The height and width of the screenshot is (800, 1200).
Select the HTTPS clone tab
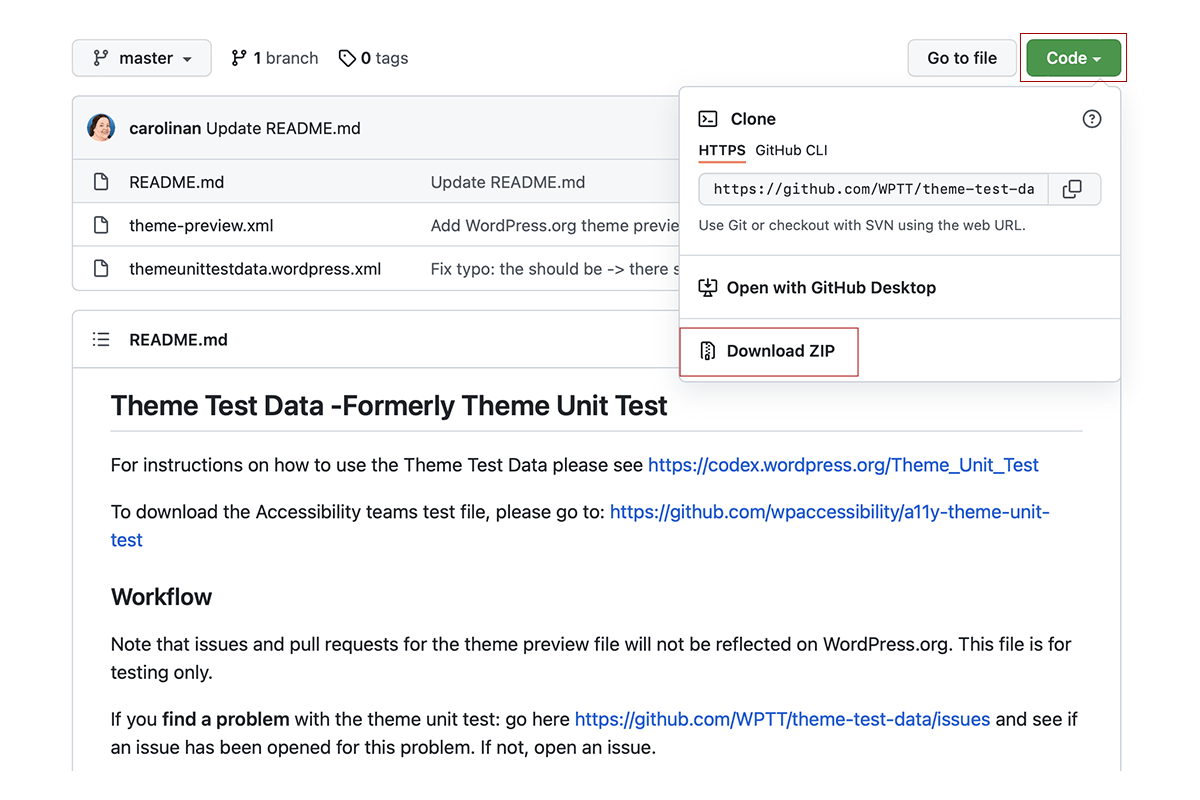[722, 151]
